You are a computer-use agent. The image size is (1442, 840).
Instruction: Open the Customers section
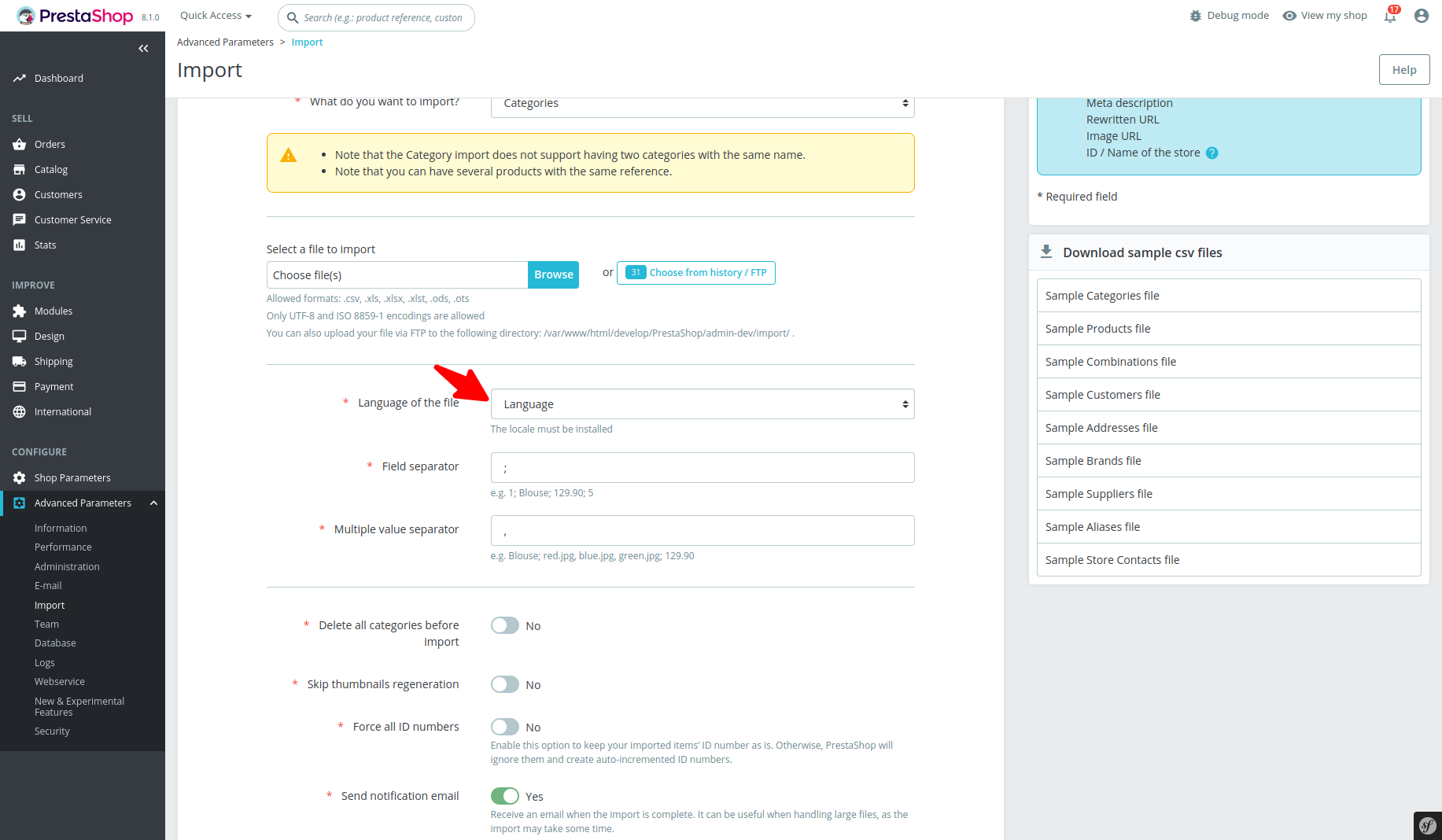pos(58,194)
